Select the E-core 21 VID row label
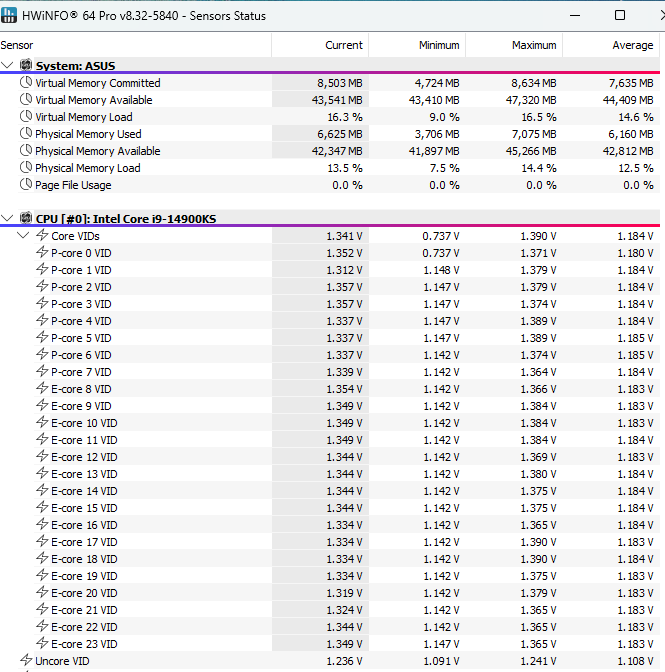Image resolution: width=665 pixels, height=672 pixels. [84, 610]
